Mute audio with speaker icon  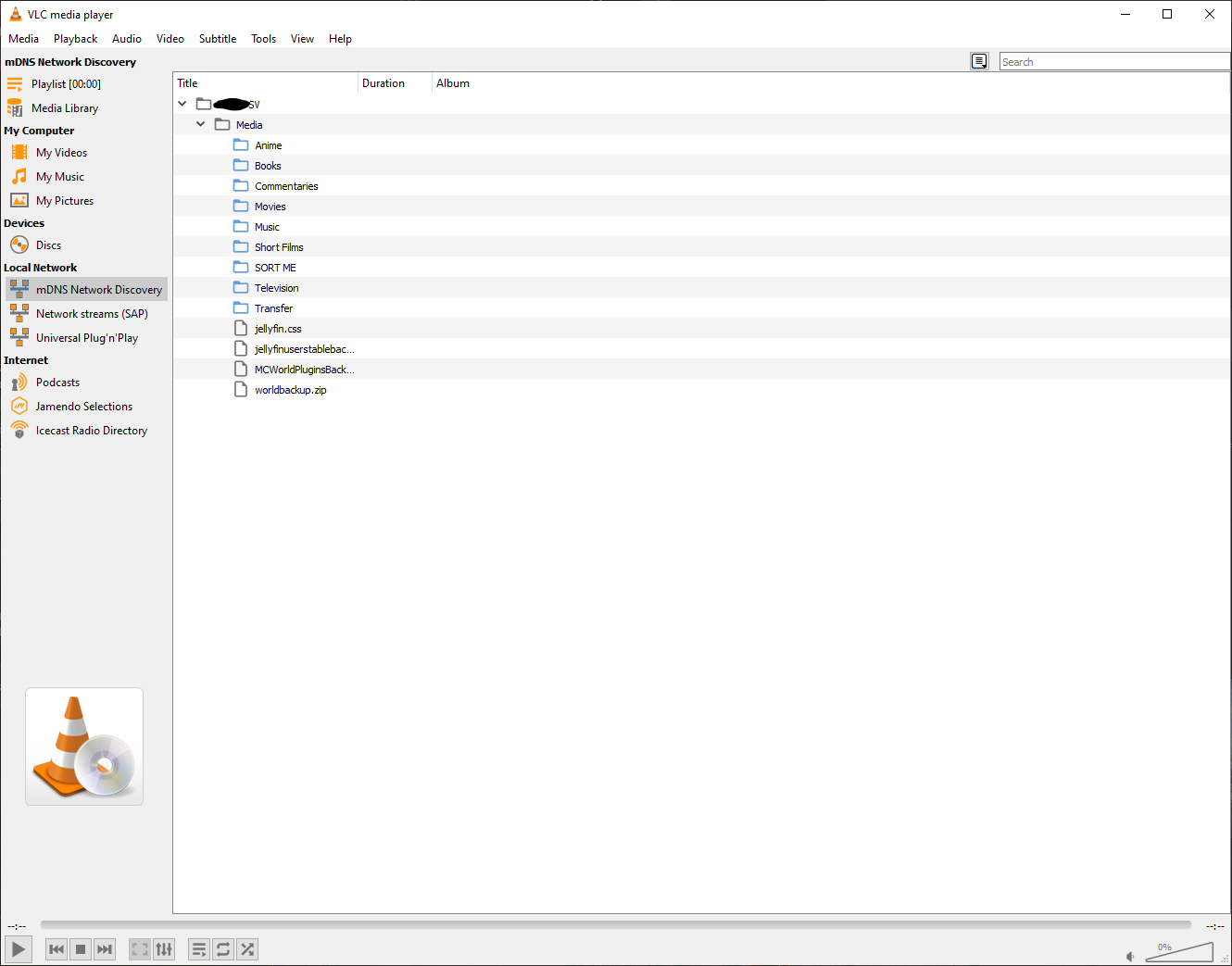point(1130,956)
